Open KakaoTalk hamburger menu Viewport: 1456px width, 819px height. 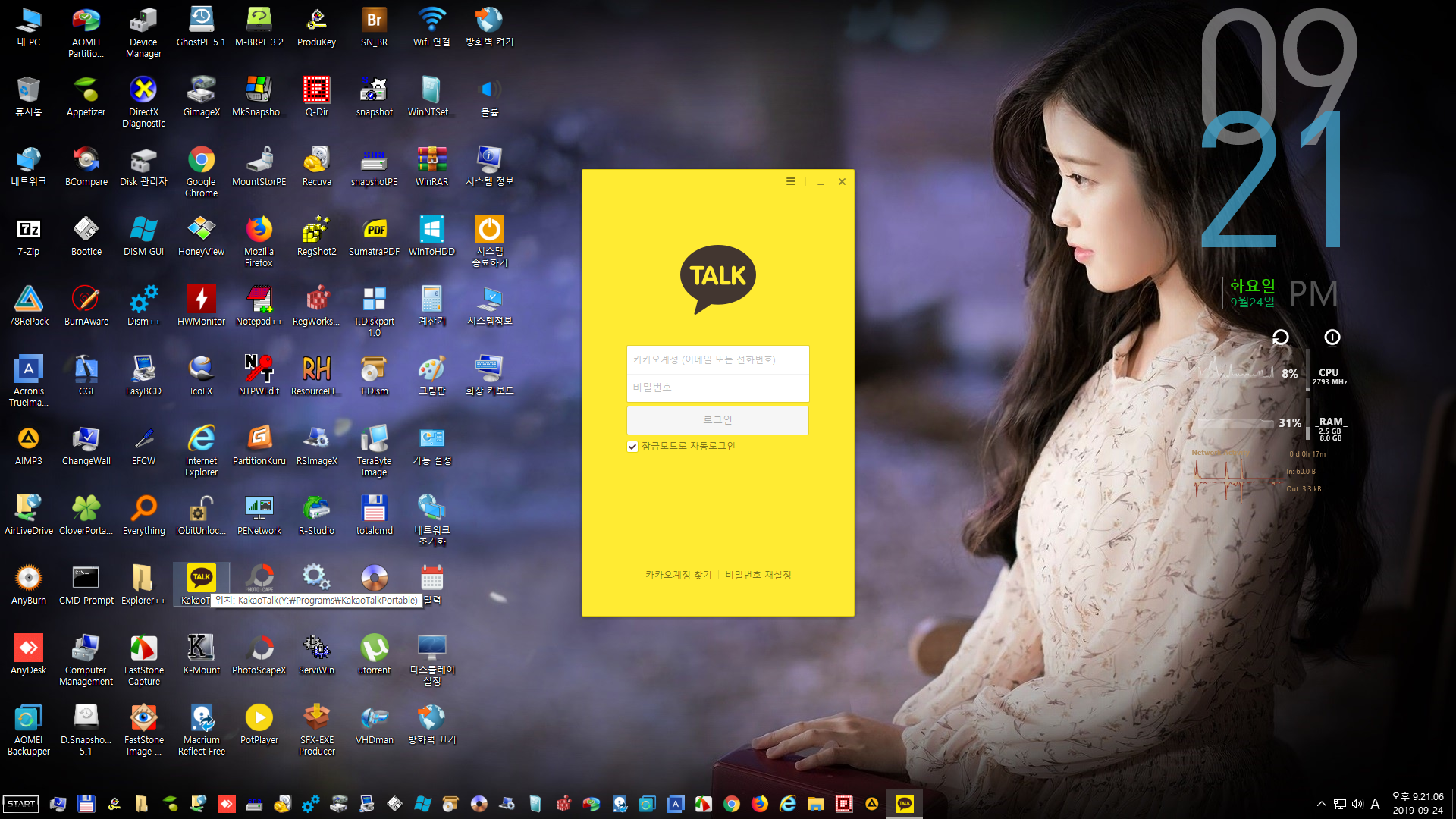791,181
